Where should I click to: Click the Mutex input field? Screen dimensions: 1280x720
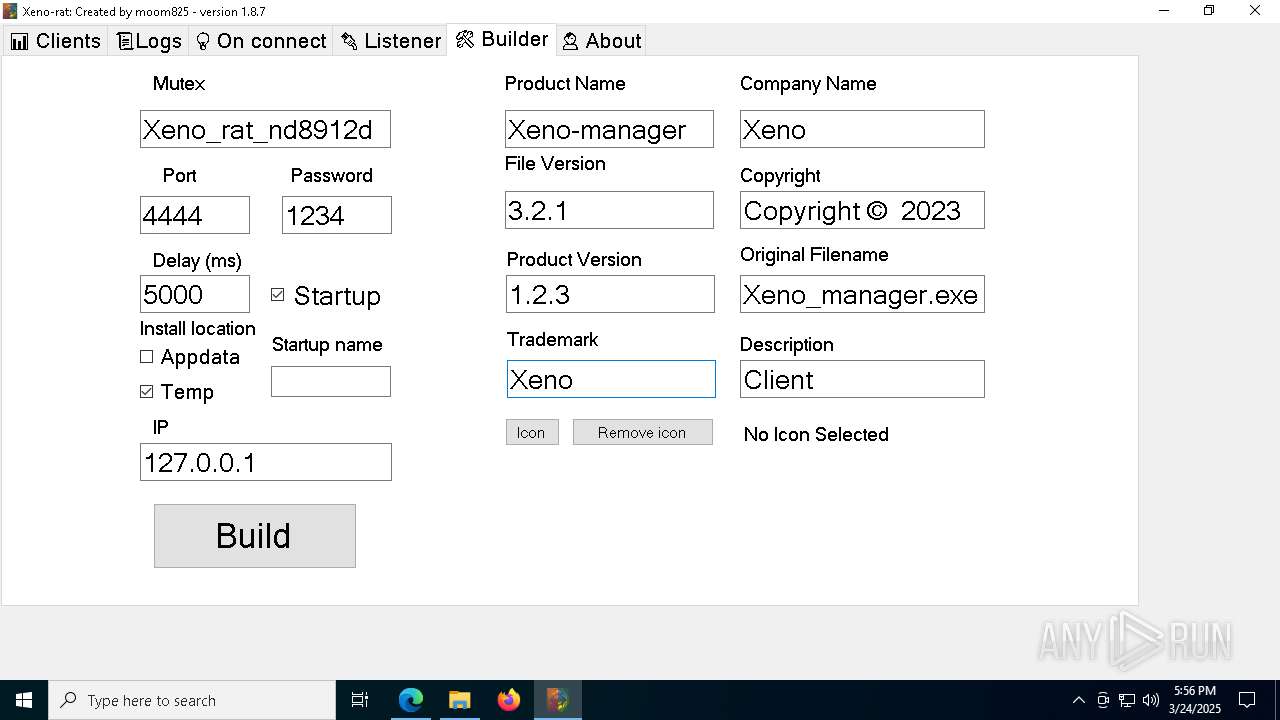pyautogui.click(x=265, y=129)
